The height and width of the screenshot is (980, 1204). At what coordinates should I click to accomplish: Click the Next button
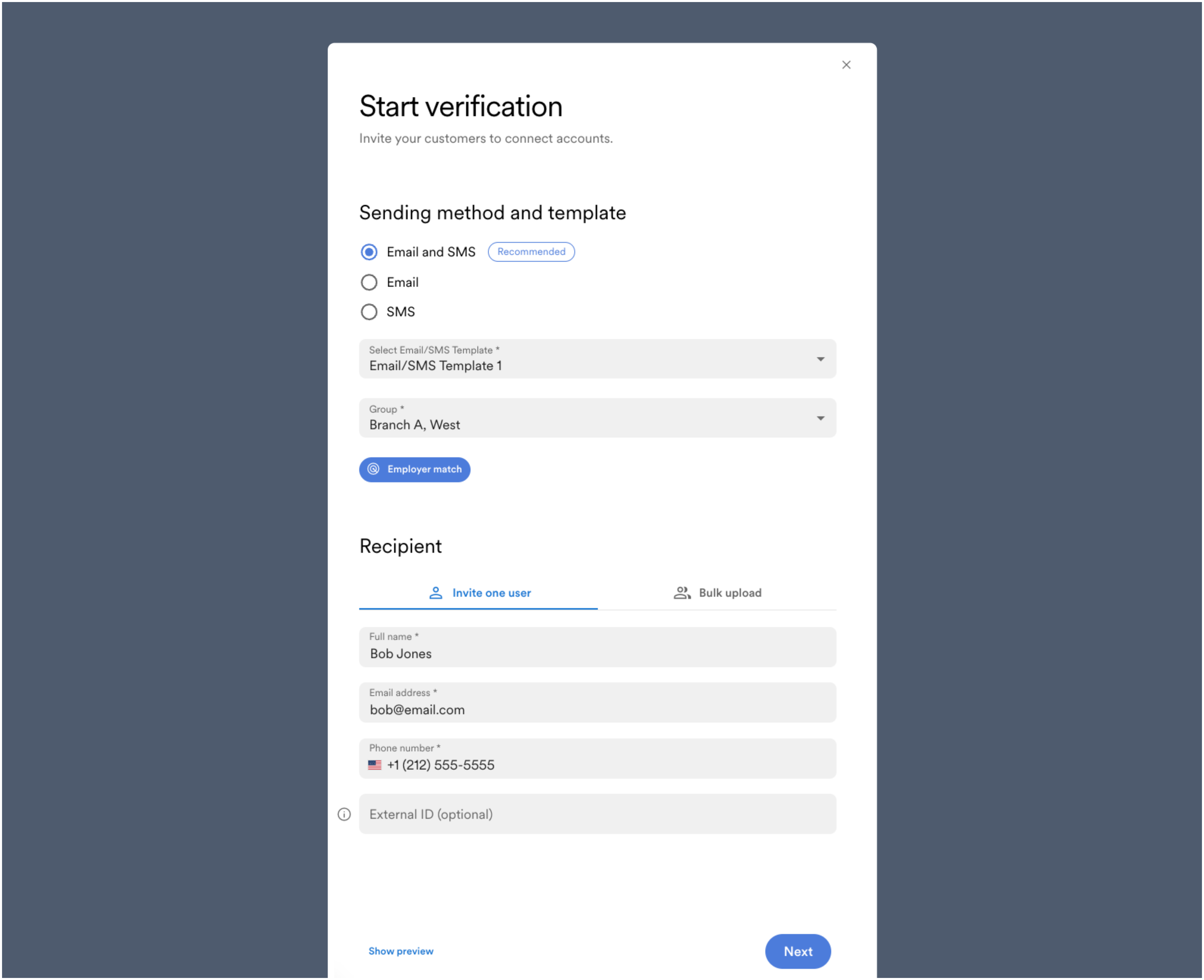click(x=798, y=951)
